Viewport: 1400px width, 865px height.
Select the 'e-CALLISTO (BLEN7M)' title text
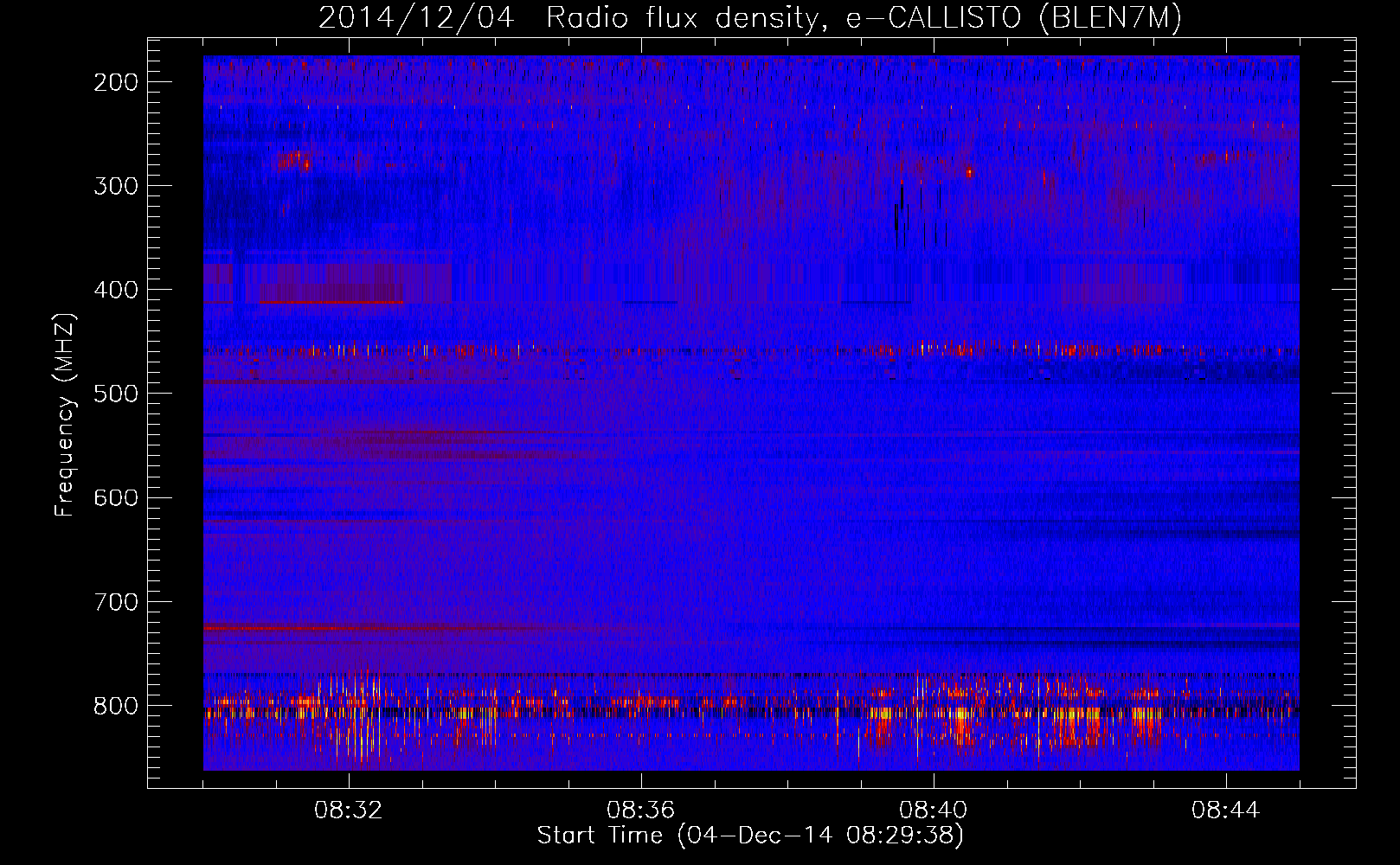[1013, 18]
